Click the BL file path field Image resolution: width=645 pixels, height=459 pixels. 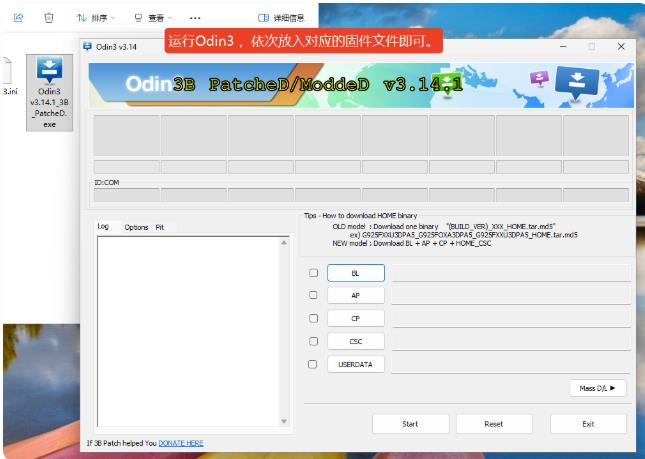point(511,273)
